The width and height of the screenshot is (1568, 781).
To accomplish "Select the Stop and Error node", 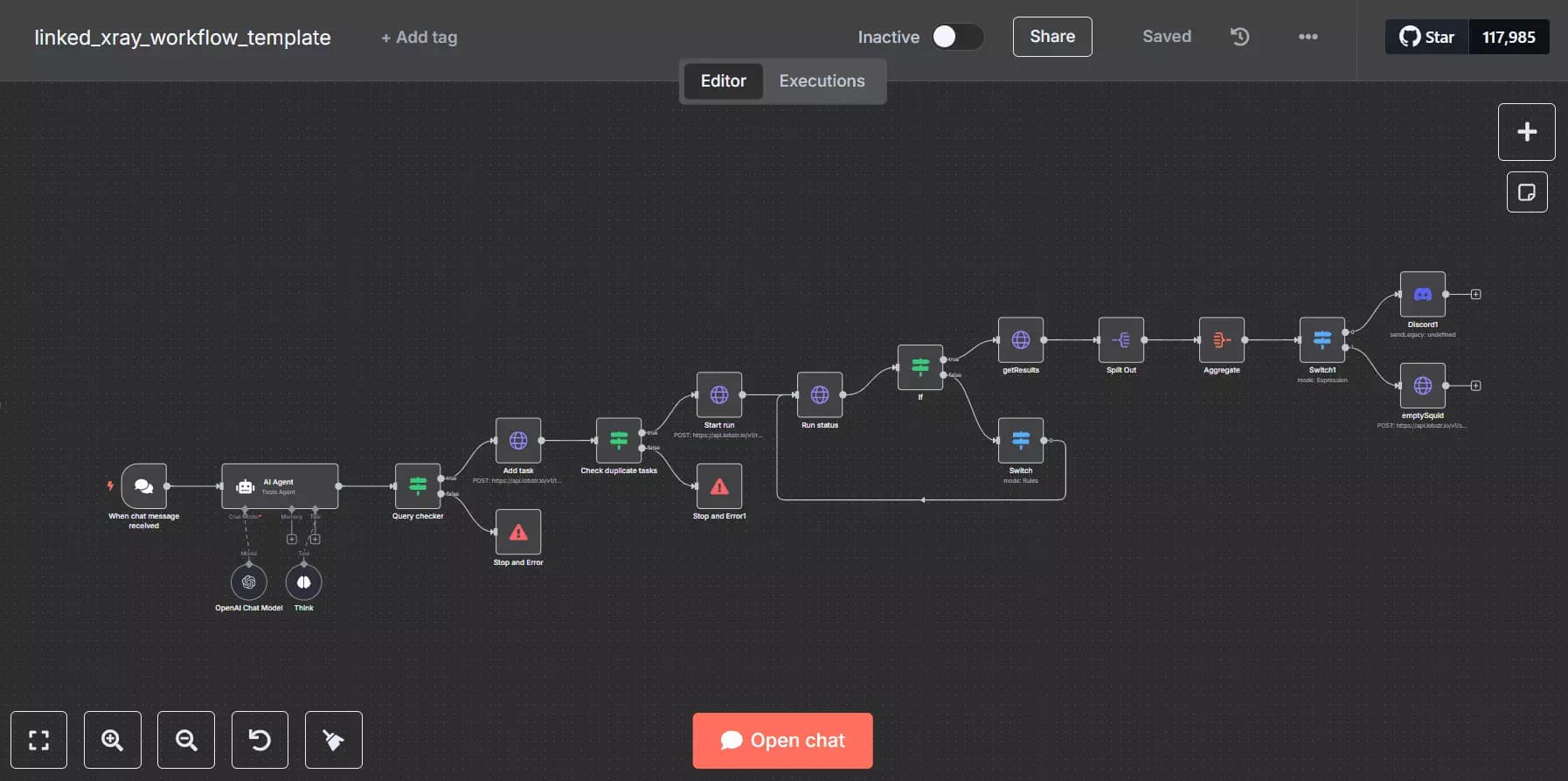I will pyautogui.click(x=518, y=532).
